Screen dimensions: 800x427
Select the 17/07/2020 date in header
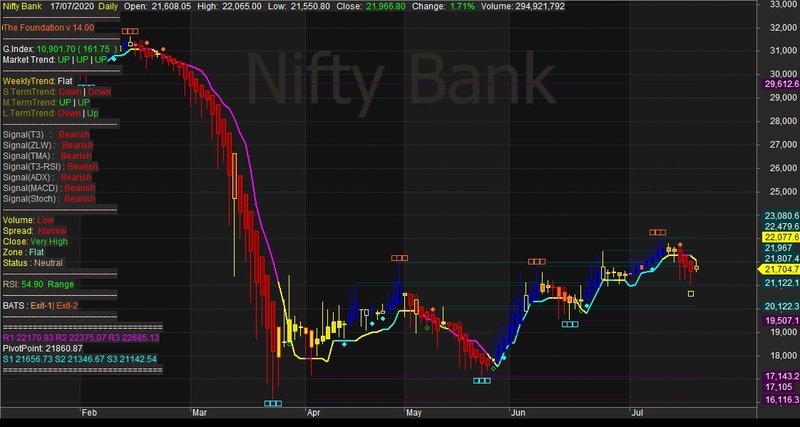click(71, 7)
